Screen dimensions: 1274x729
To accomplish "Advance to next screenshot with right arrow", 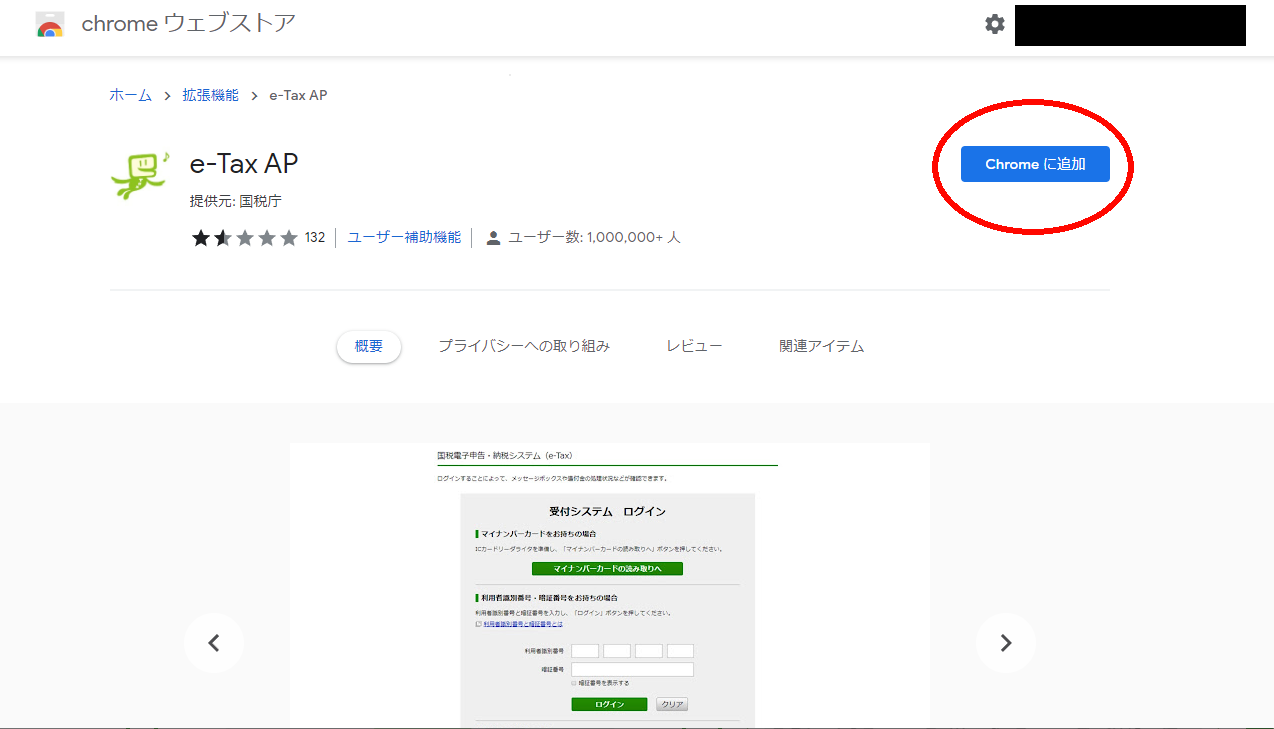I will click(1006, 643).
